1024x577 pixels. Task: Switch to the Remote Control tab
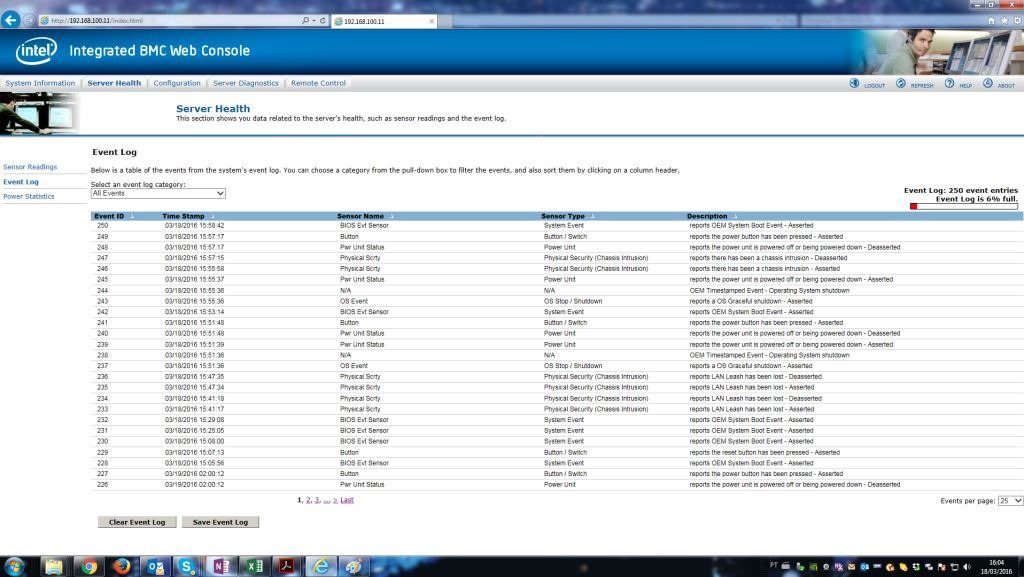[318, 83]
